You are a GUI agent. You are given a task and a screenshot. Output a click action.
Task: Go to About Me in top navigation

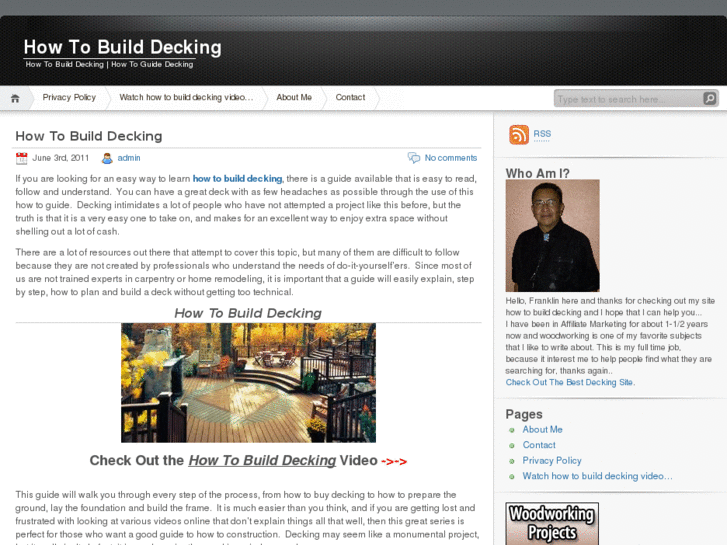pyautogui.click(x=294, y=97)
